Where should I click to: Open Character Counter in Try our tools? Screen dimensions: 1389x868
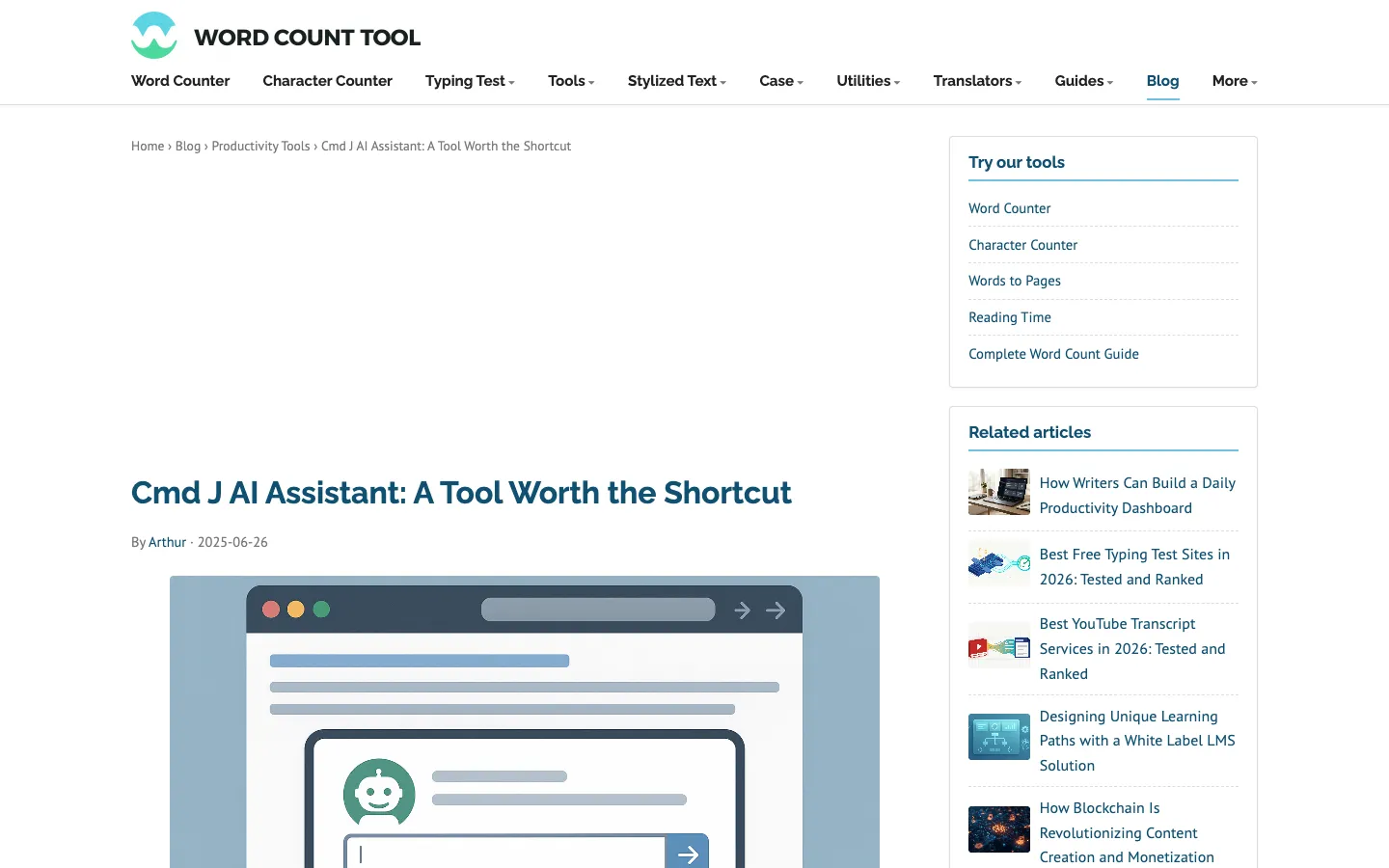pyautogui.click(x=1022, y=245)
